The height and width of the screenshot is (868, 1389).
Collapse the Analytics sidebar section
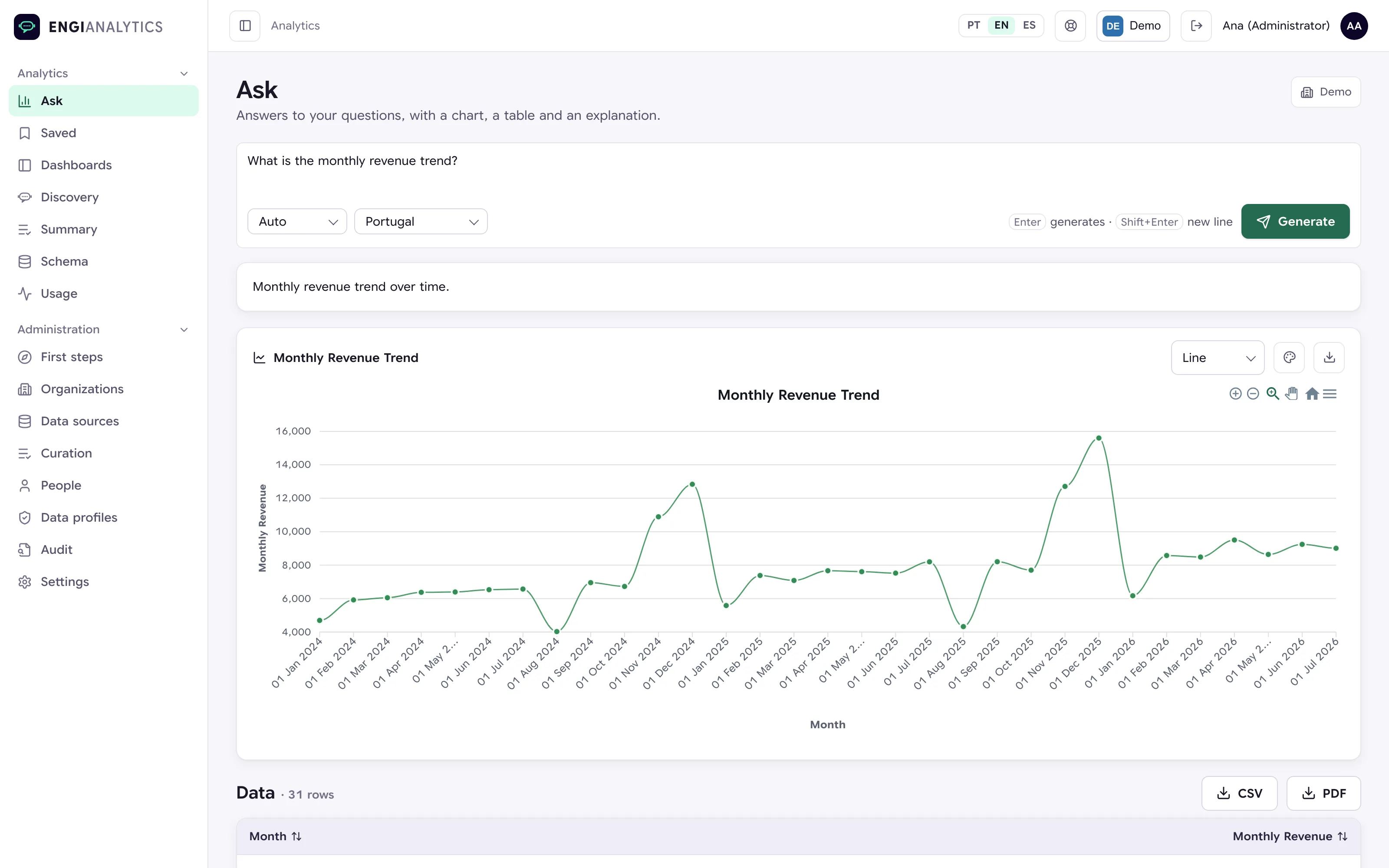pos(103,73)
